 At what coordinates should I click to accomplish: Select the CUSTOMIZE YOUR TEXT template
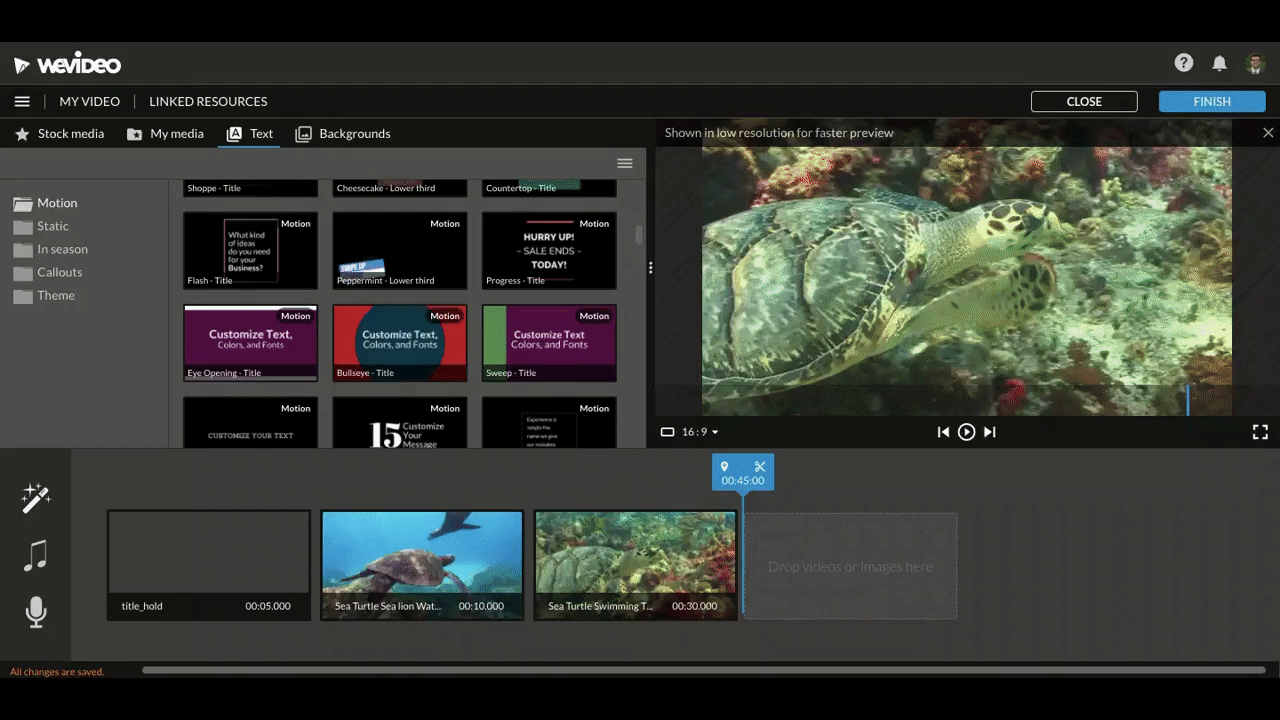pos(250,422)
